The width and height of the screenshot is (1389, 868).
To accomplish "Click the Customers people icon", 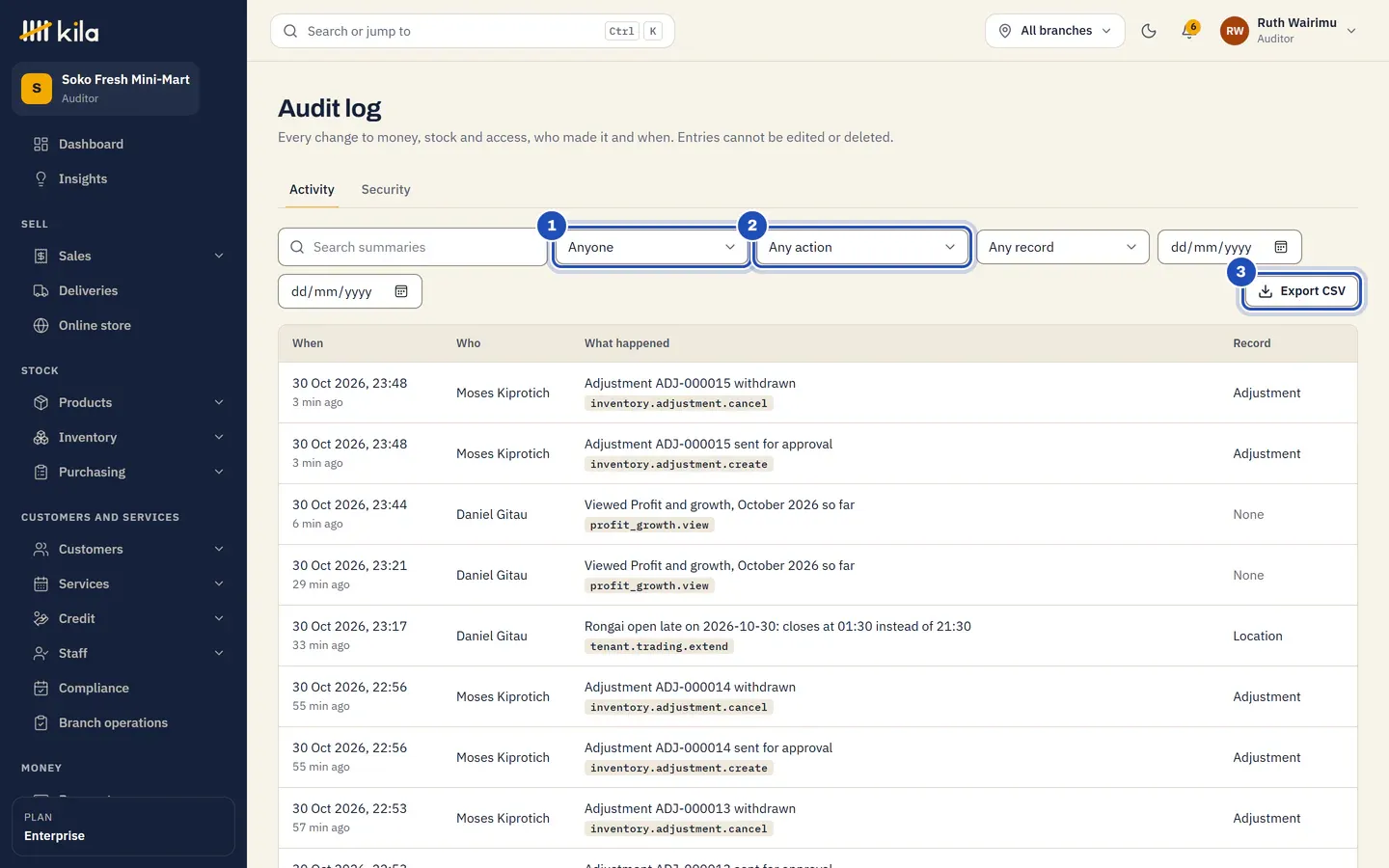I will [41, 549].
